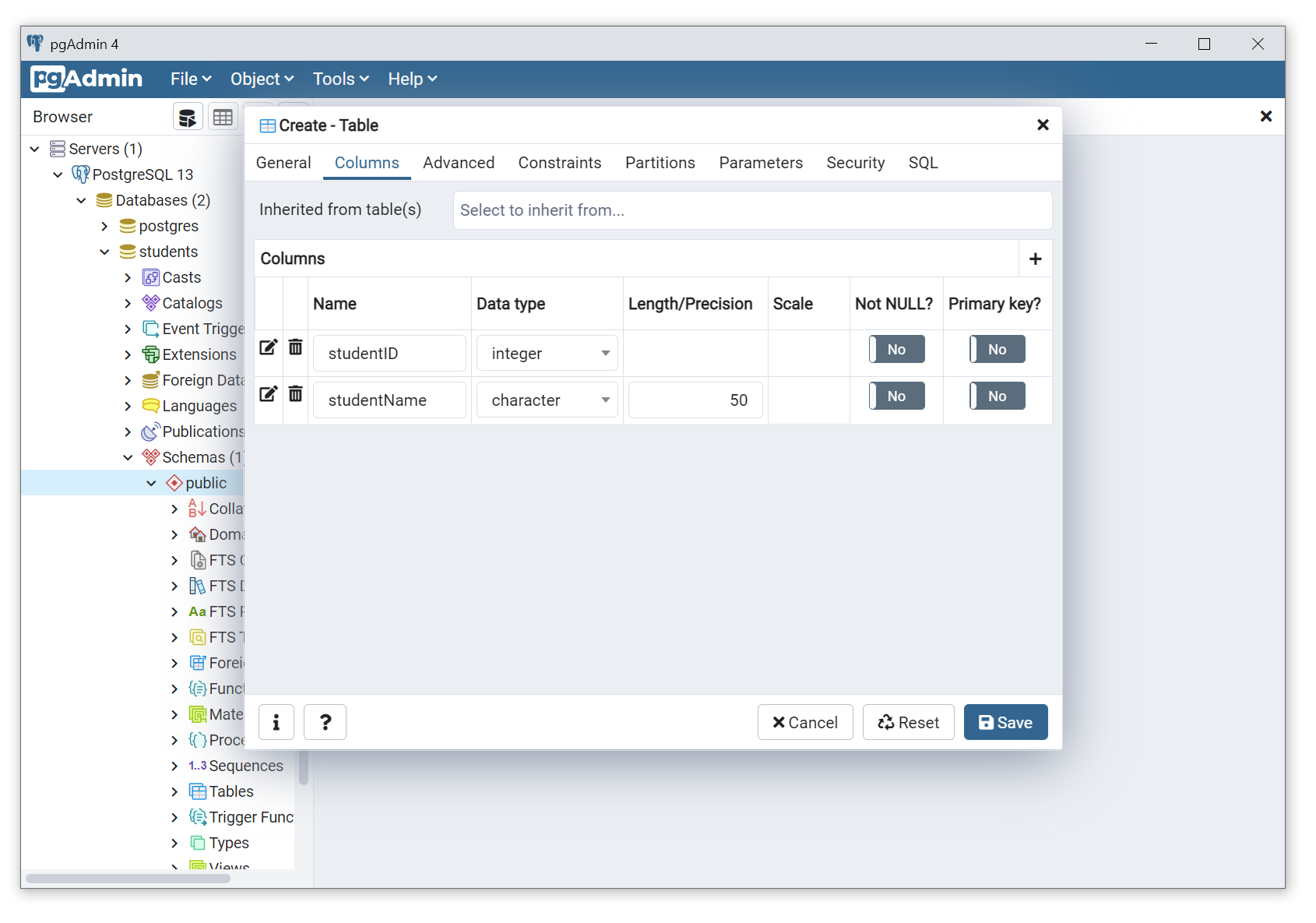Image resolution: width=1316 pixels, height=923 pixels.
Task: Edit the studentID column row
Action: click(x=268, y=347)
